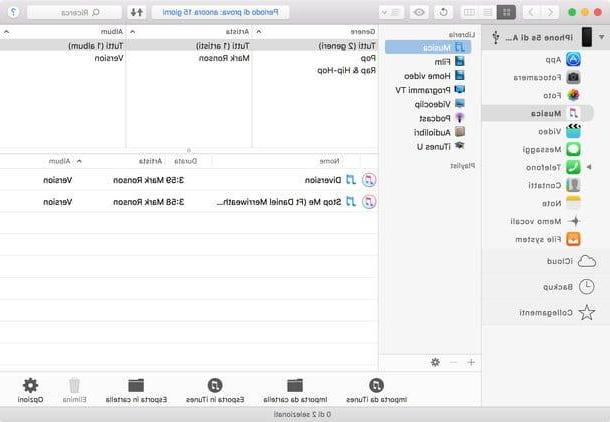Select Tutti (1 album) row
The width and height of the screenshot is (610, 422).
click(x=63, y=46)
